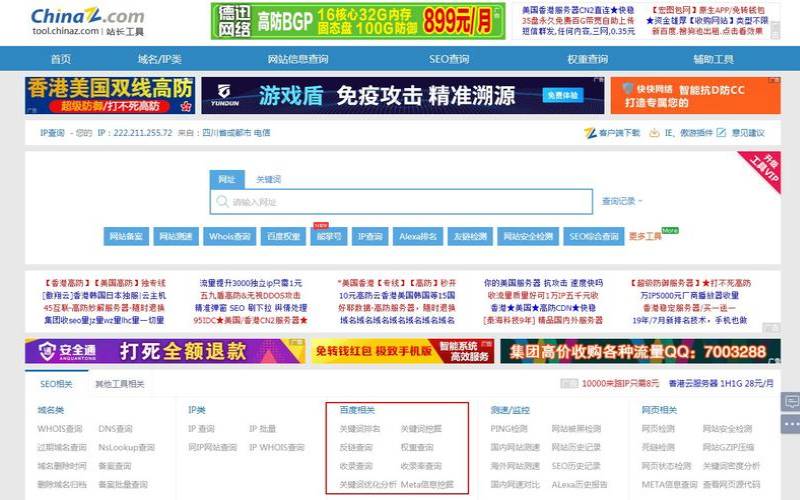Screen dimensions: 800x500
Task: Click the blue 网站安全检测 button under search
Action: click(x=528, y=236)
